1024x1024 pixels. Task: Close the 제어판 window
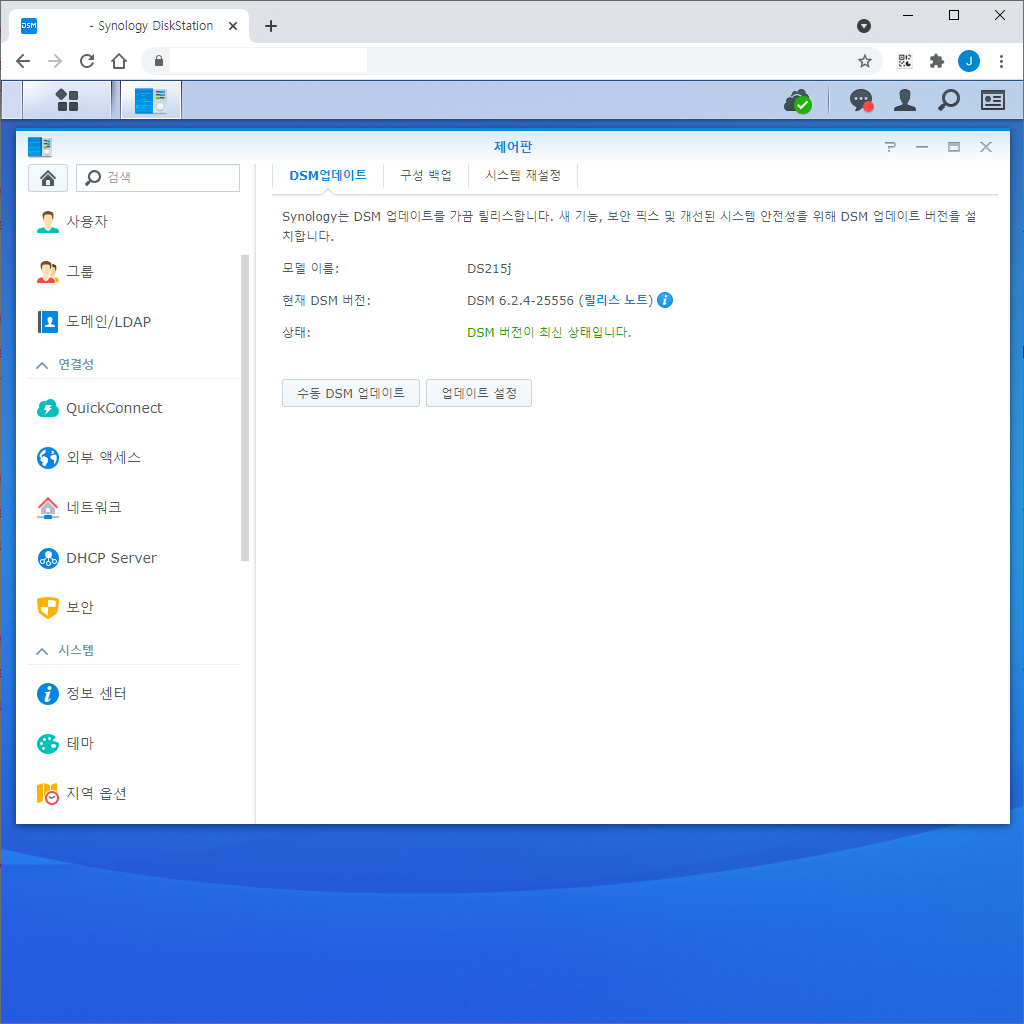point(985,147)
